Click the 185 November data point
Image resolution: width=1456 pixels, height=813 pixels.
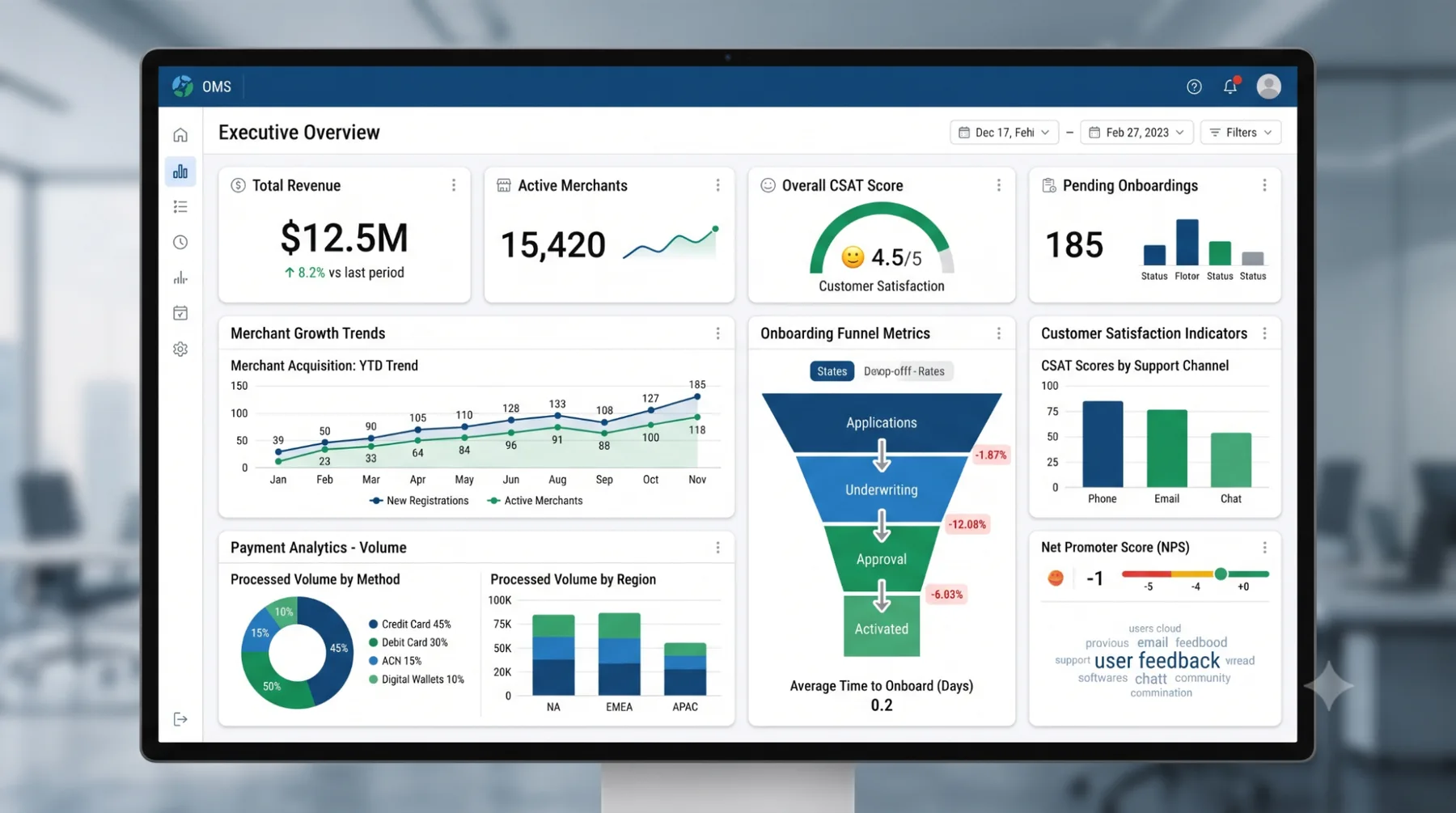(x=697, y=396)
